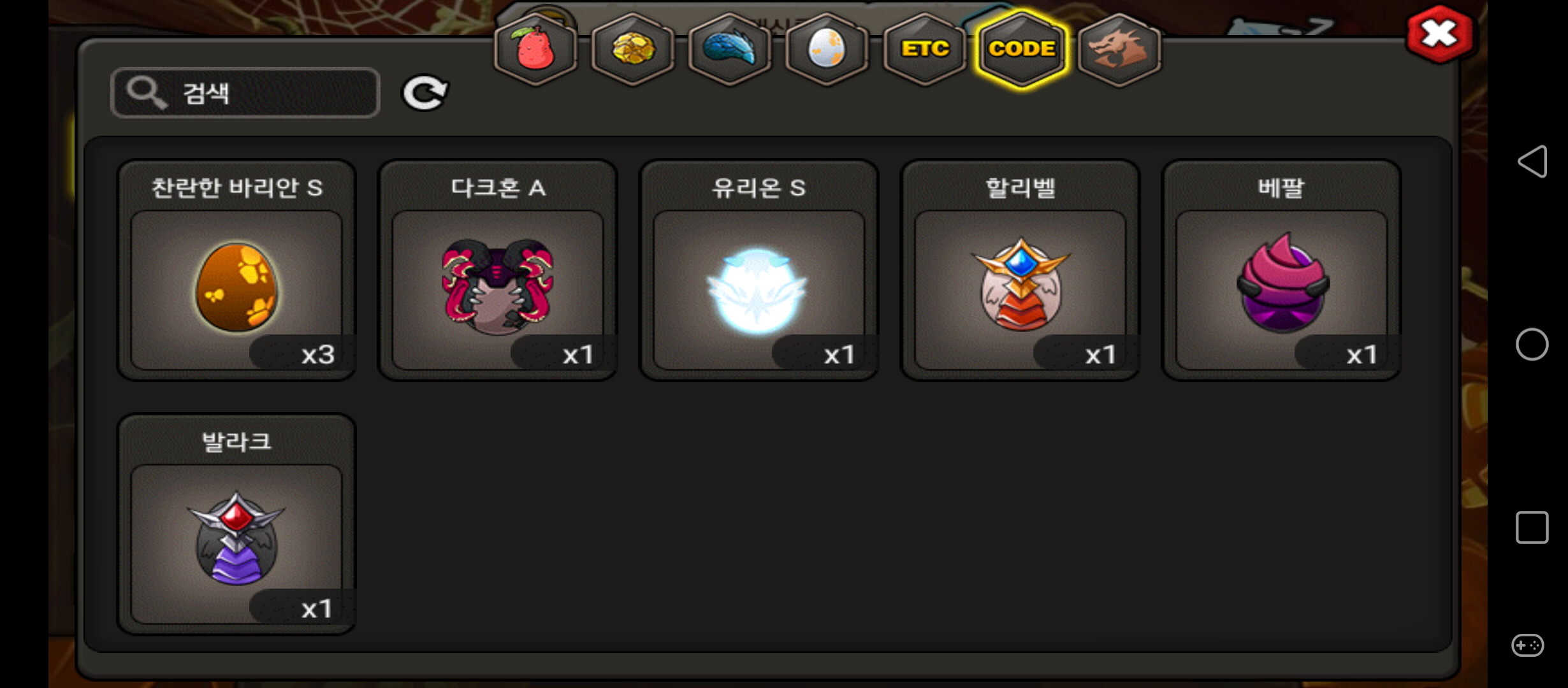Select the 할리벨 blue gem egg
The image size is (1568, 688).
click(1020, 270)
